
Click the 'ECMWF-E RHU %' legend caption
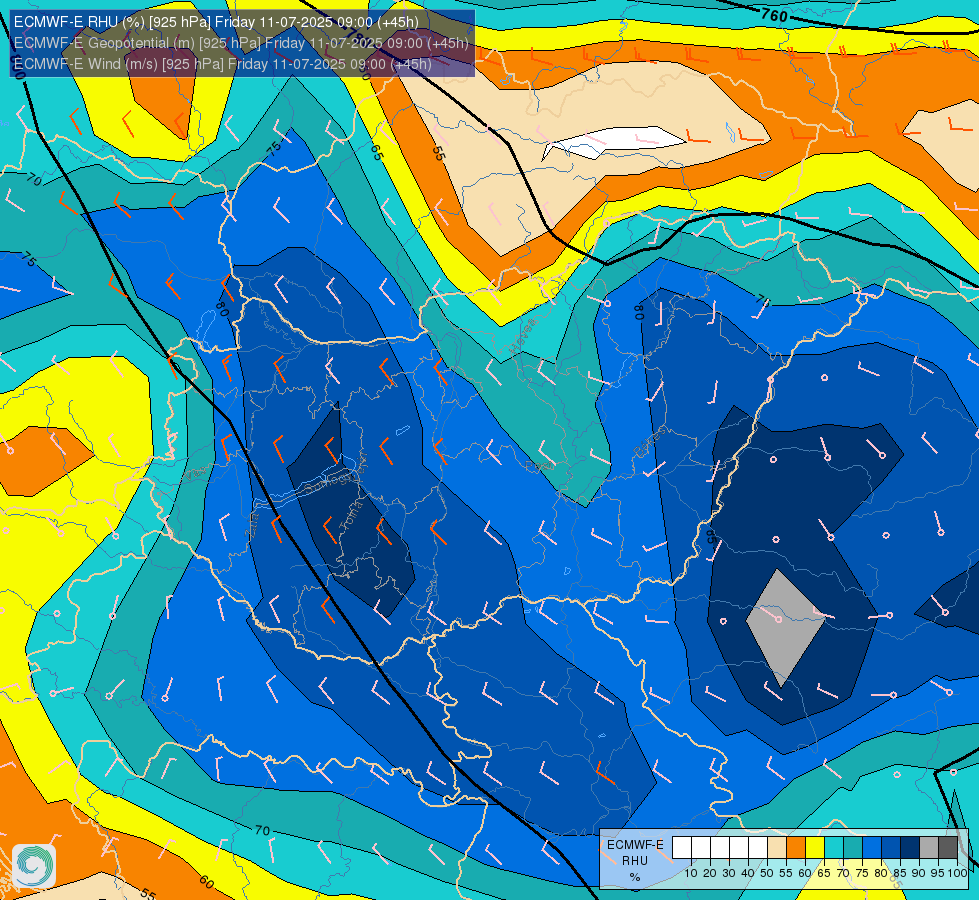635,861
